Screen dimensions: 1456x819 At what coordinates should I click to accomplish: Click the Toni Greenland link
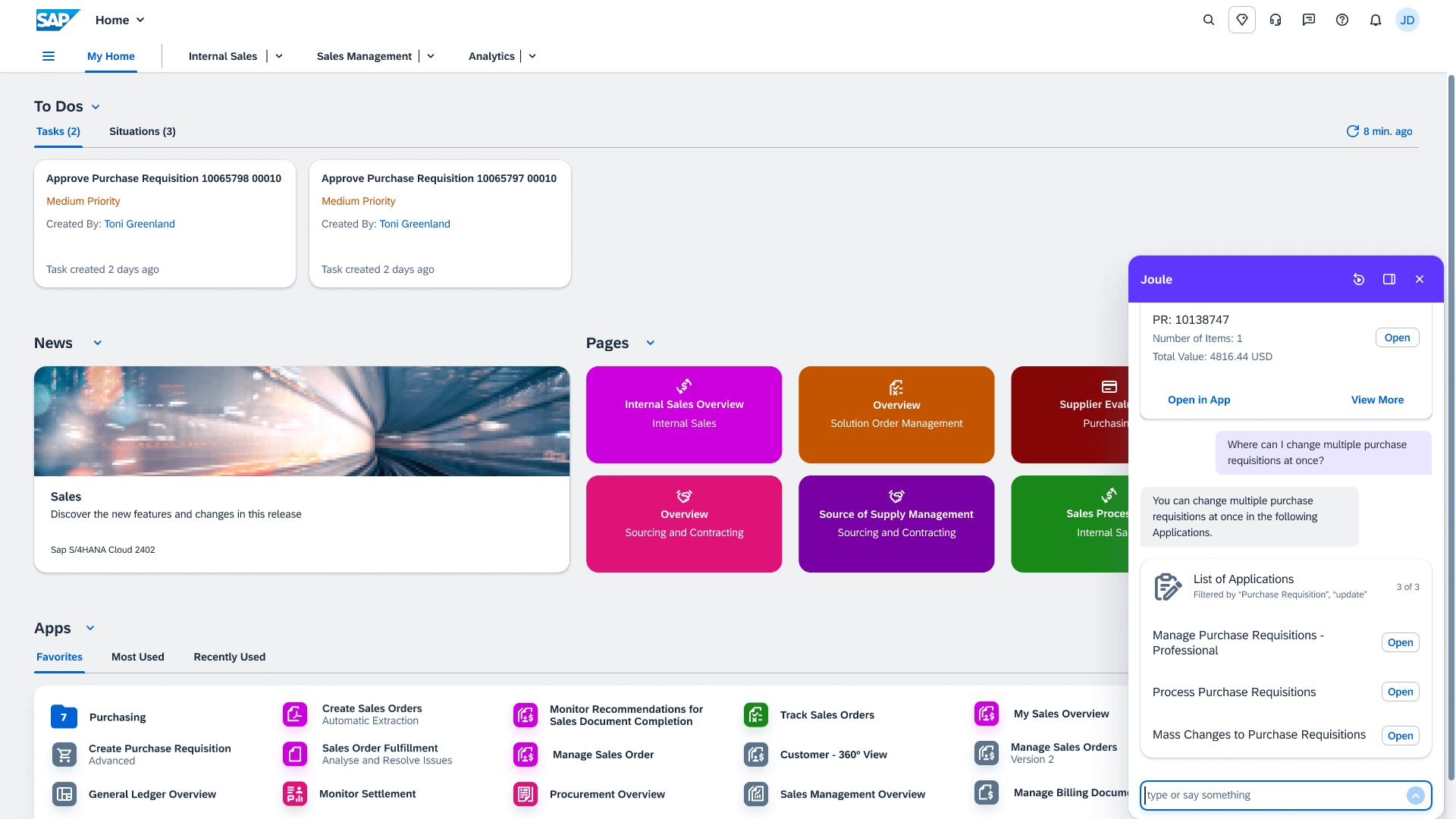[x=140, y=224]
